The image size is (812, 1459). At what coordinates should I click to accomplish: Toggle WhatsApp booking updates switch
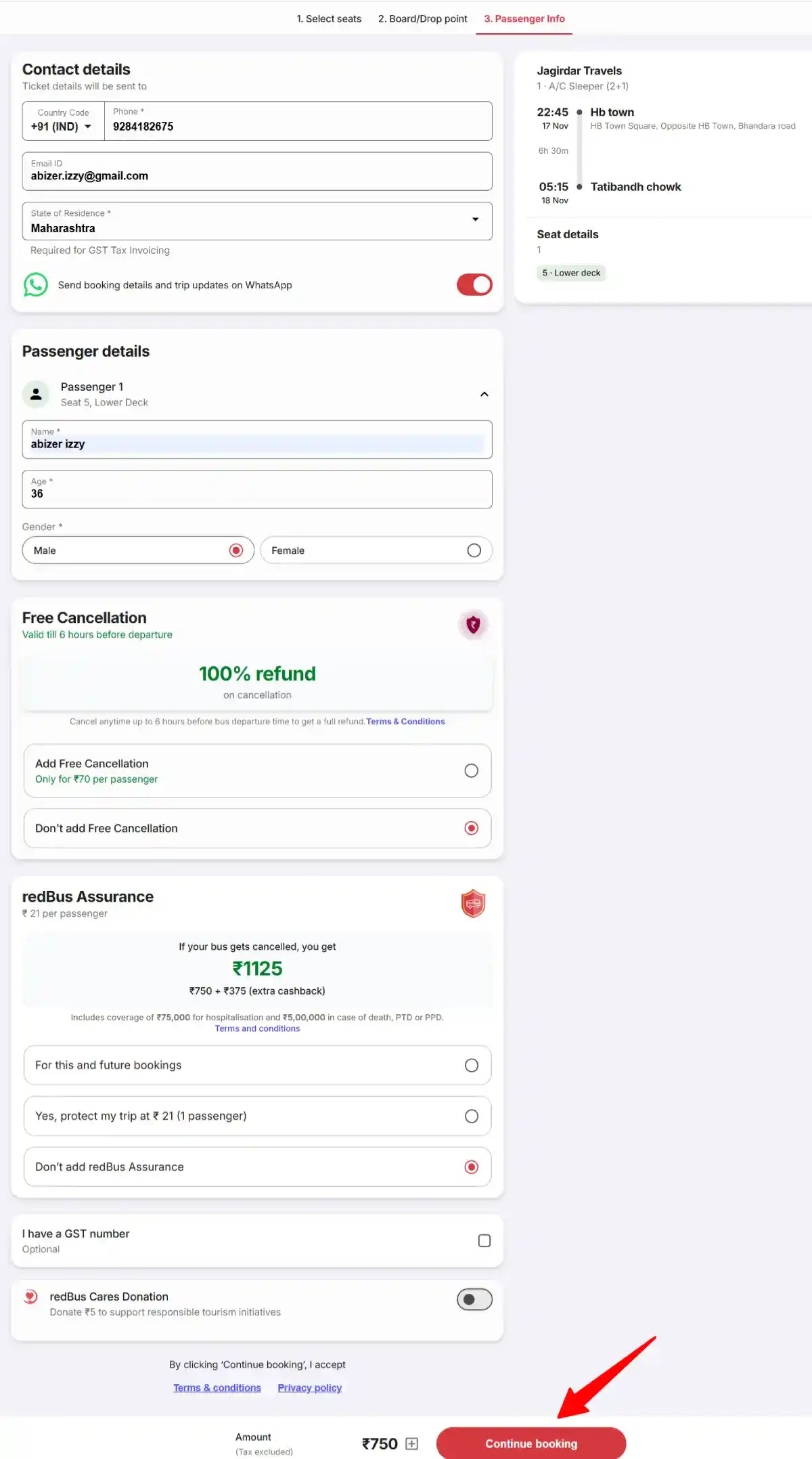pos(474,284)
